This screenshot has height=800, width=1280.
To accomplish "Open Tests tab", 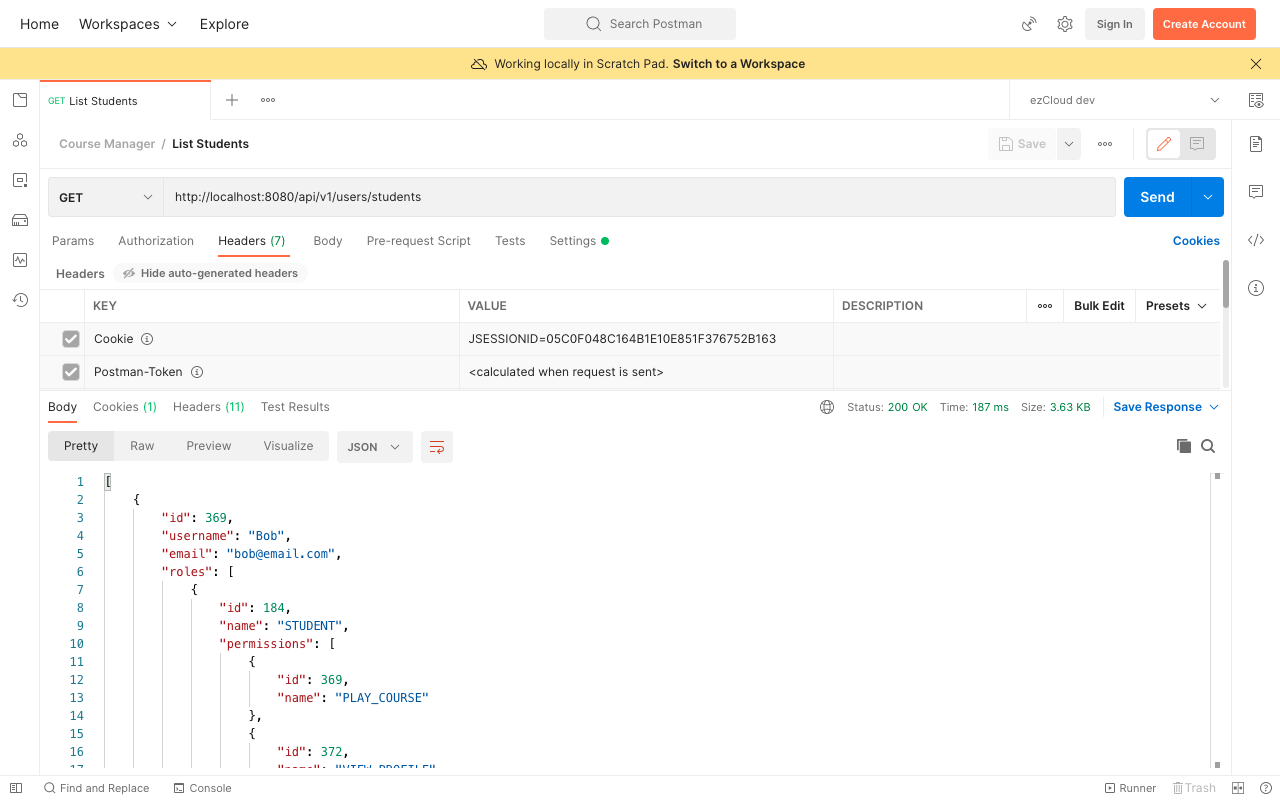I will [510, 241].
